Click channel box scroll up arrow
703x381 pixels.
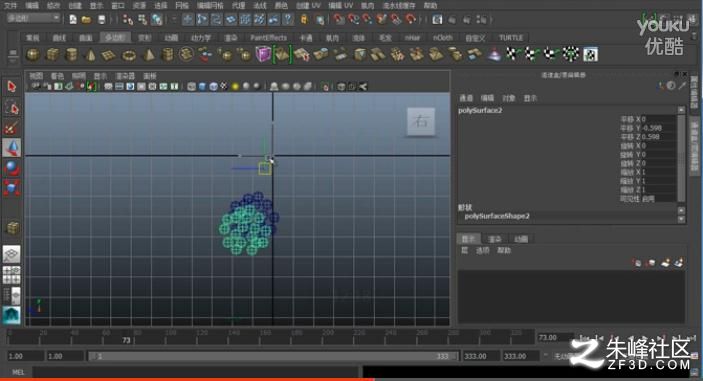click(681, 110)
